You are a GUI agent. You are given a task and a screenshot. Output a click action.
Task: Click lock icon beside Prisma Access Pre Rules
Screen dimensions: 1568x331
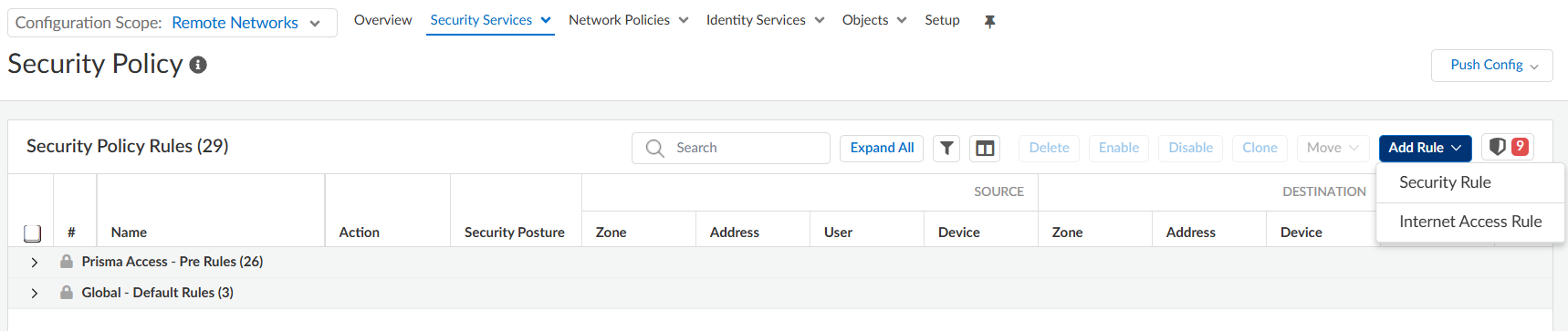click(x=67, y=262)
